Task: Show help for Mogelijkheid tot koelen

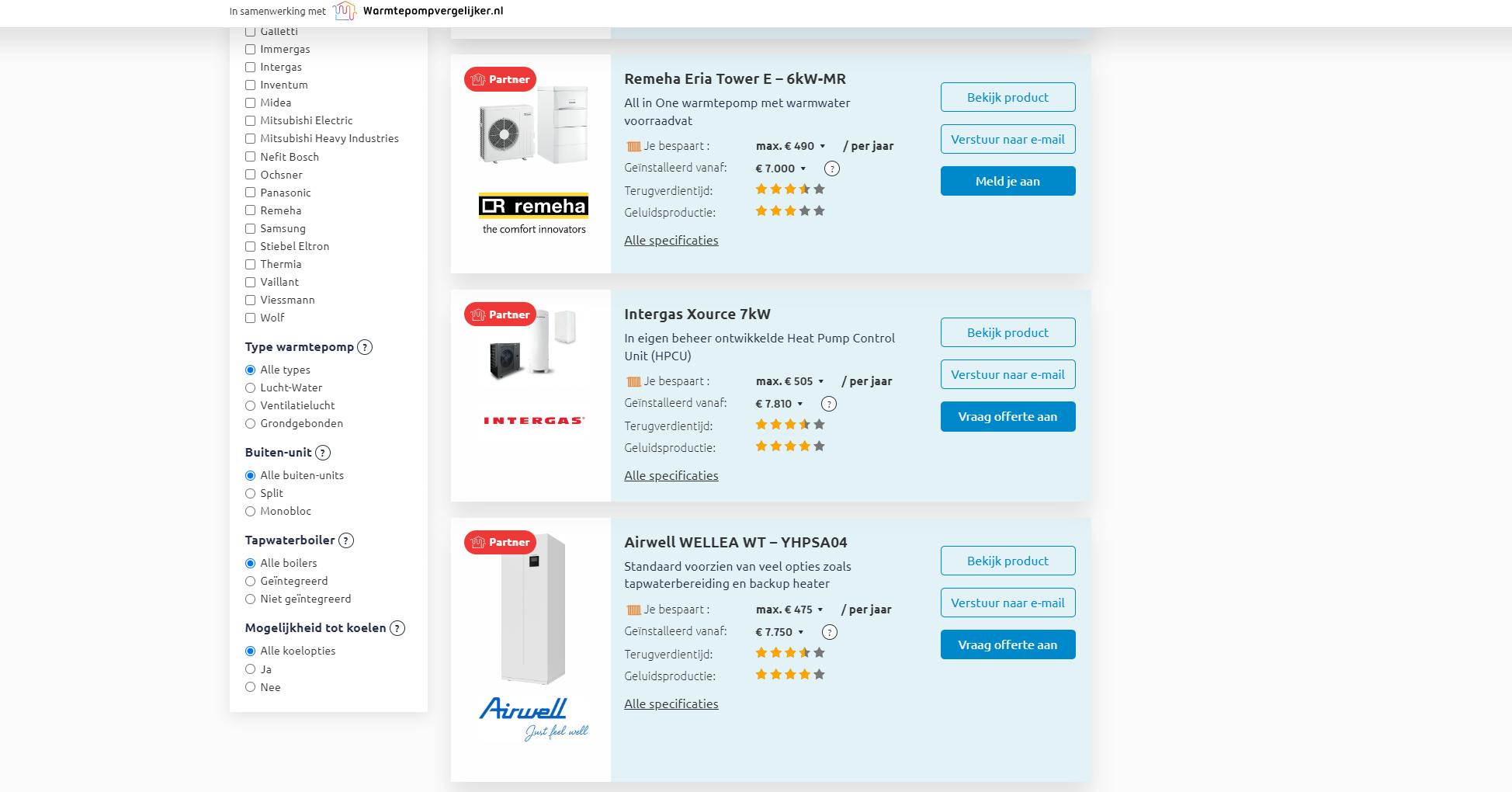Action: 397,628
